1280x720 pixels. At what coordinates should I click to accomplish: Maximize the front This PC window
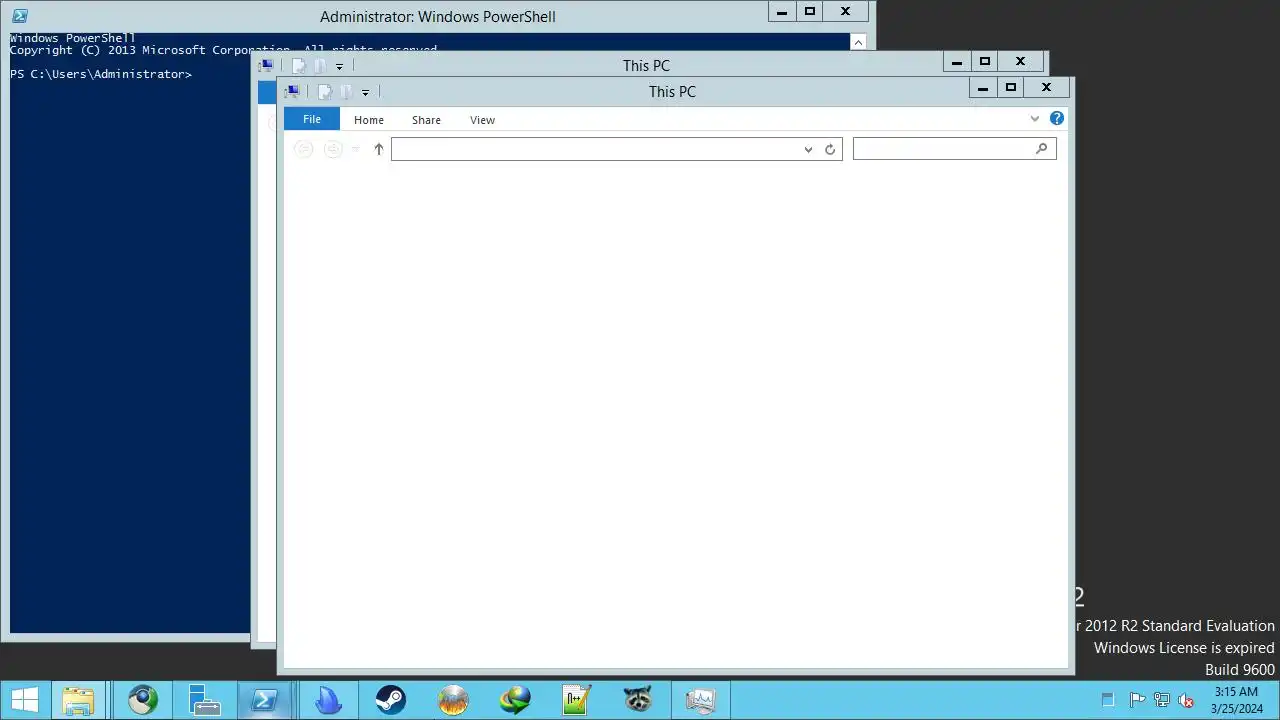point(1011,88)
